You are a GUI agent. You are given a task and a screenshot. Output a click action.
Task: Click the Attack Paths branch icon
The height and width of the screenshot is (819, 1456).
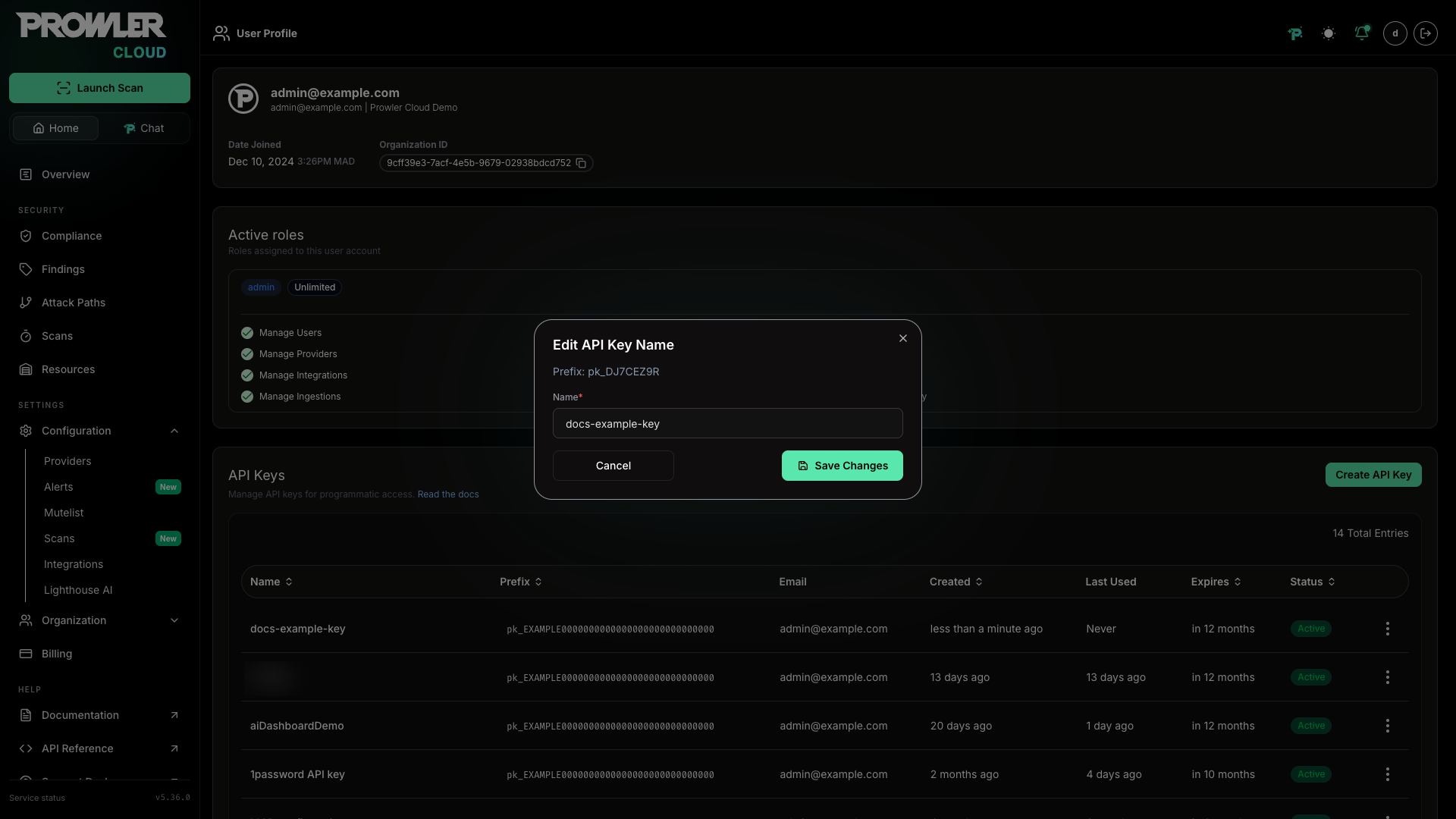click(x=26, y=303)
